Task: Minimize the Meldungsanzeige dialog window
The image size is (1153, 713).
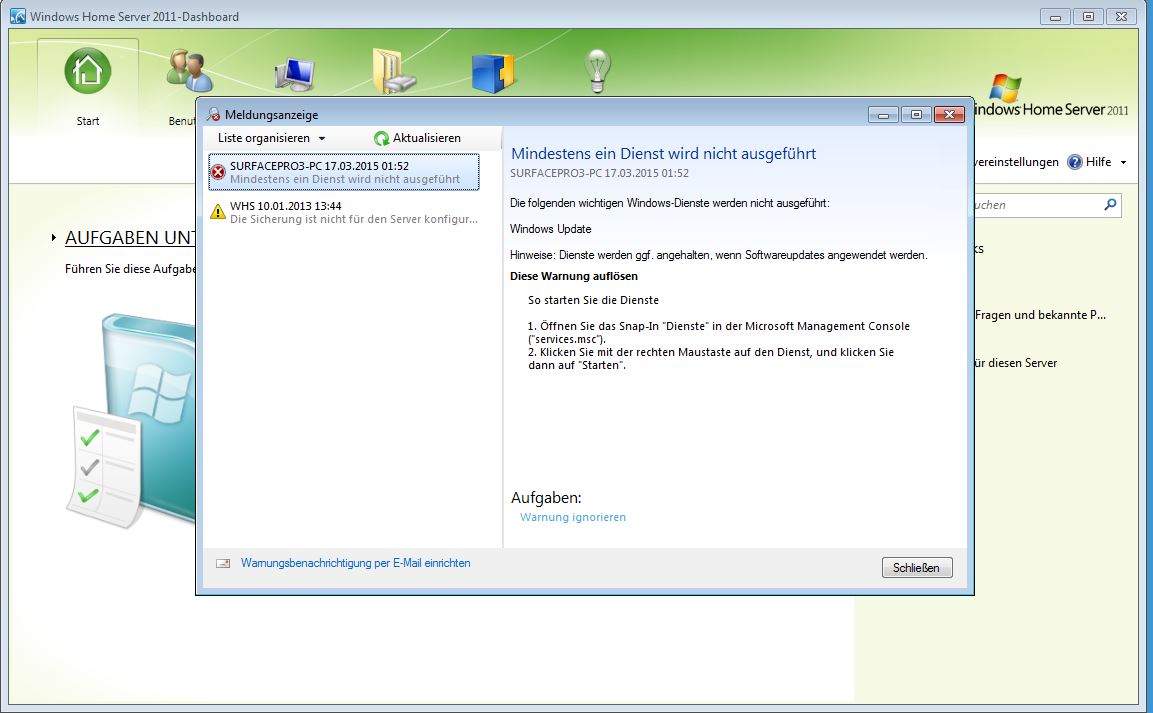Action: coord(883,115)
